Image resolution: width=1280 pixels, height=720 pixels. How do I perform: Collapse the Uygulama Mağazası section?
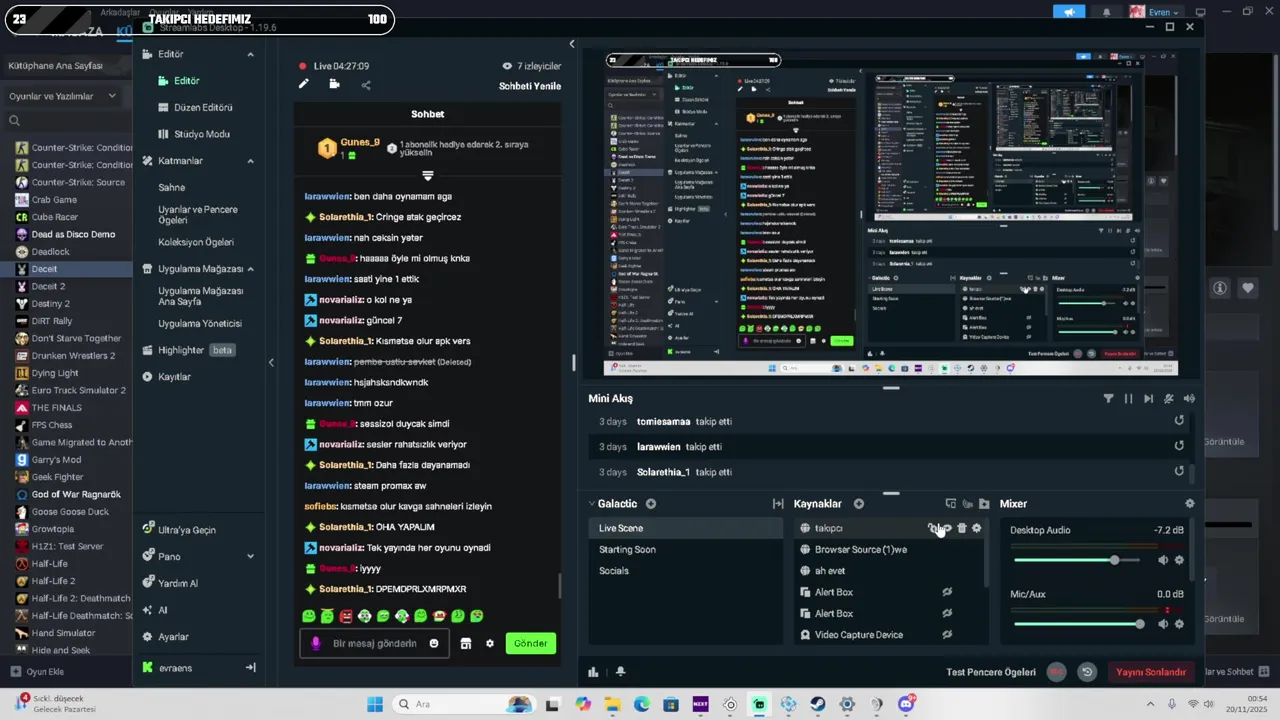click(250, 269)
